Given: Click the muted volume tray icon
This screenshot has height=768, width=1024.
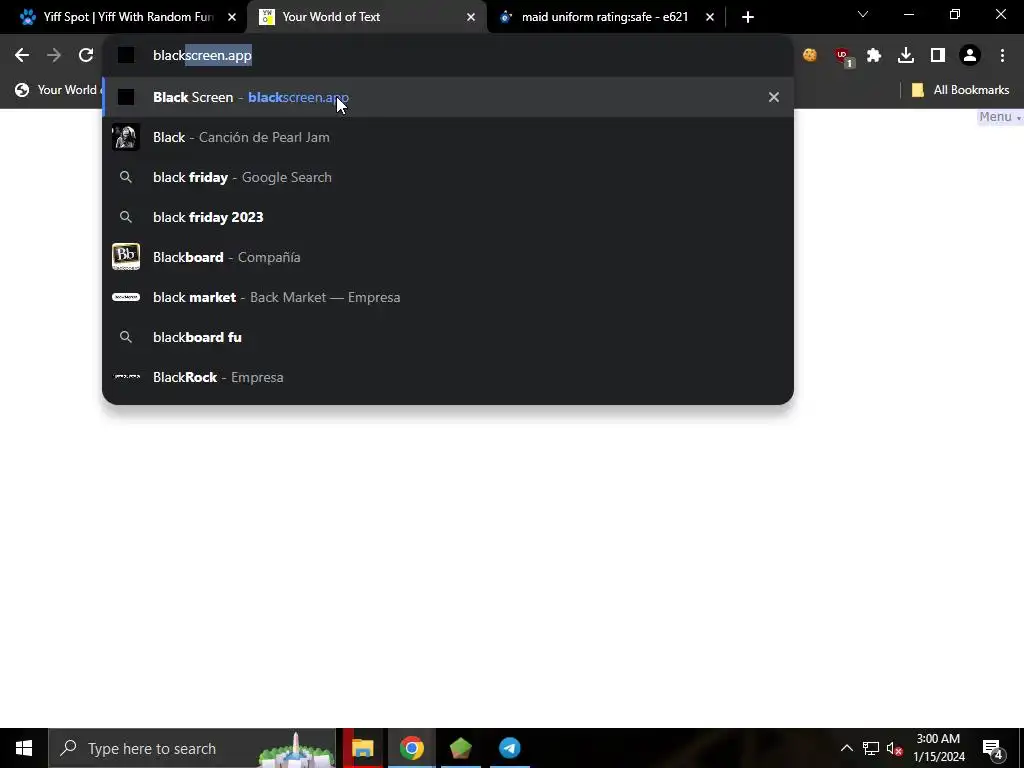Looking at the screenshot, I should [x=895, y=749].
